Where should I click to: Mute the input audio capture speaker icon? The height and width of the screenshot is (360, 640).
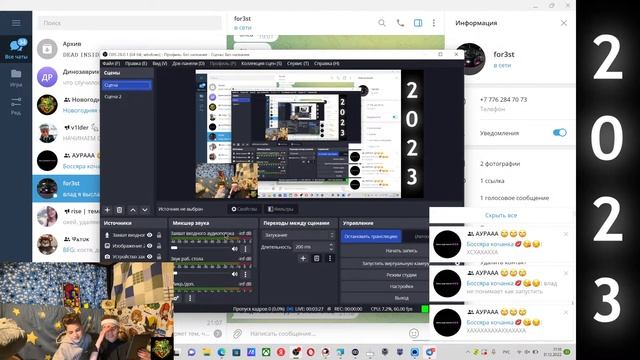[x=235, y=249]
